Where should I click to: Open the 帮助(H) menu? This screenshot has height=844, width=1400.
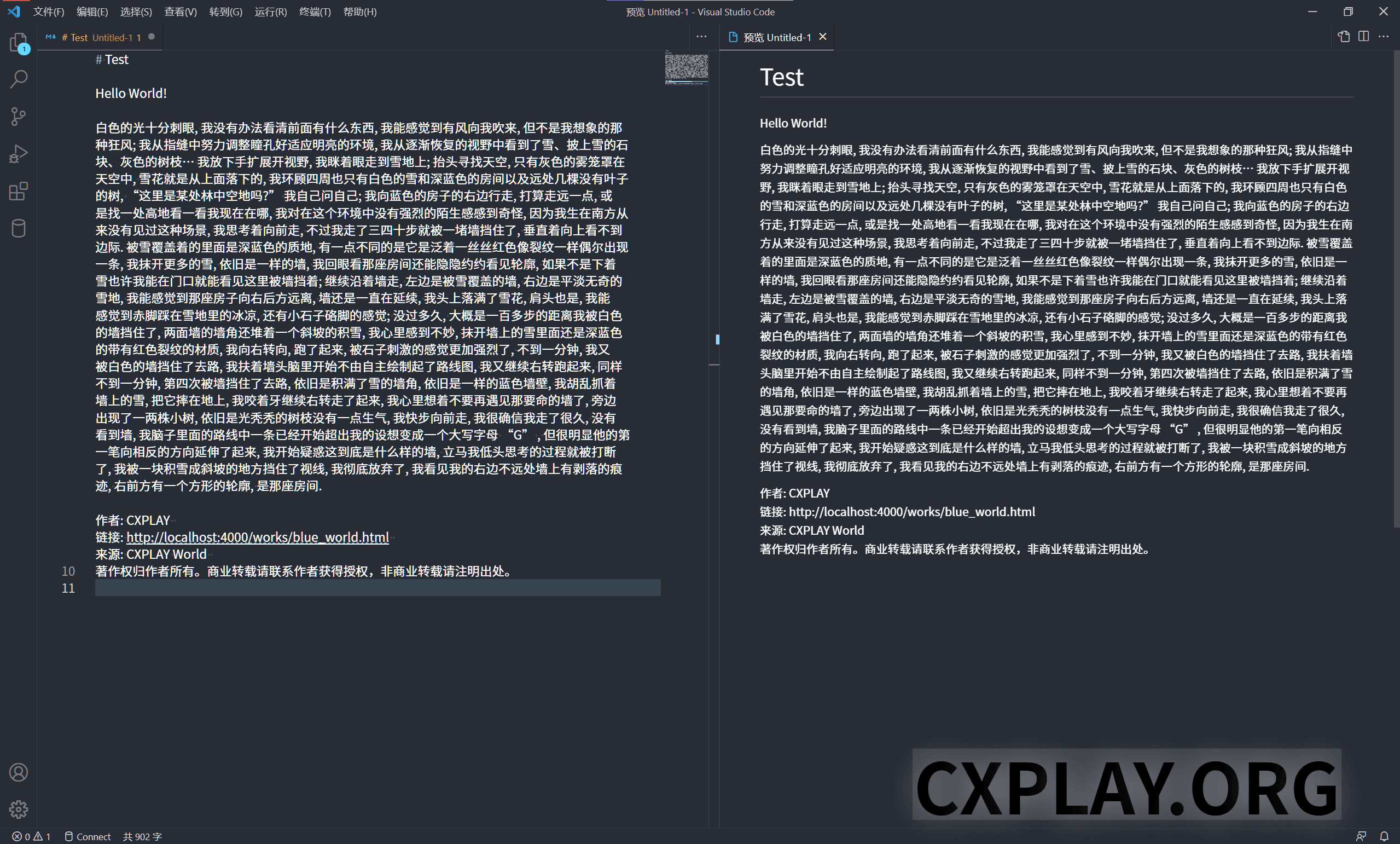[x=359, y=11]
